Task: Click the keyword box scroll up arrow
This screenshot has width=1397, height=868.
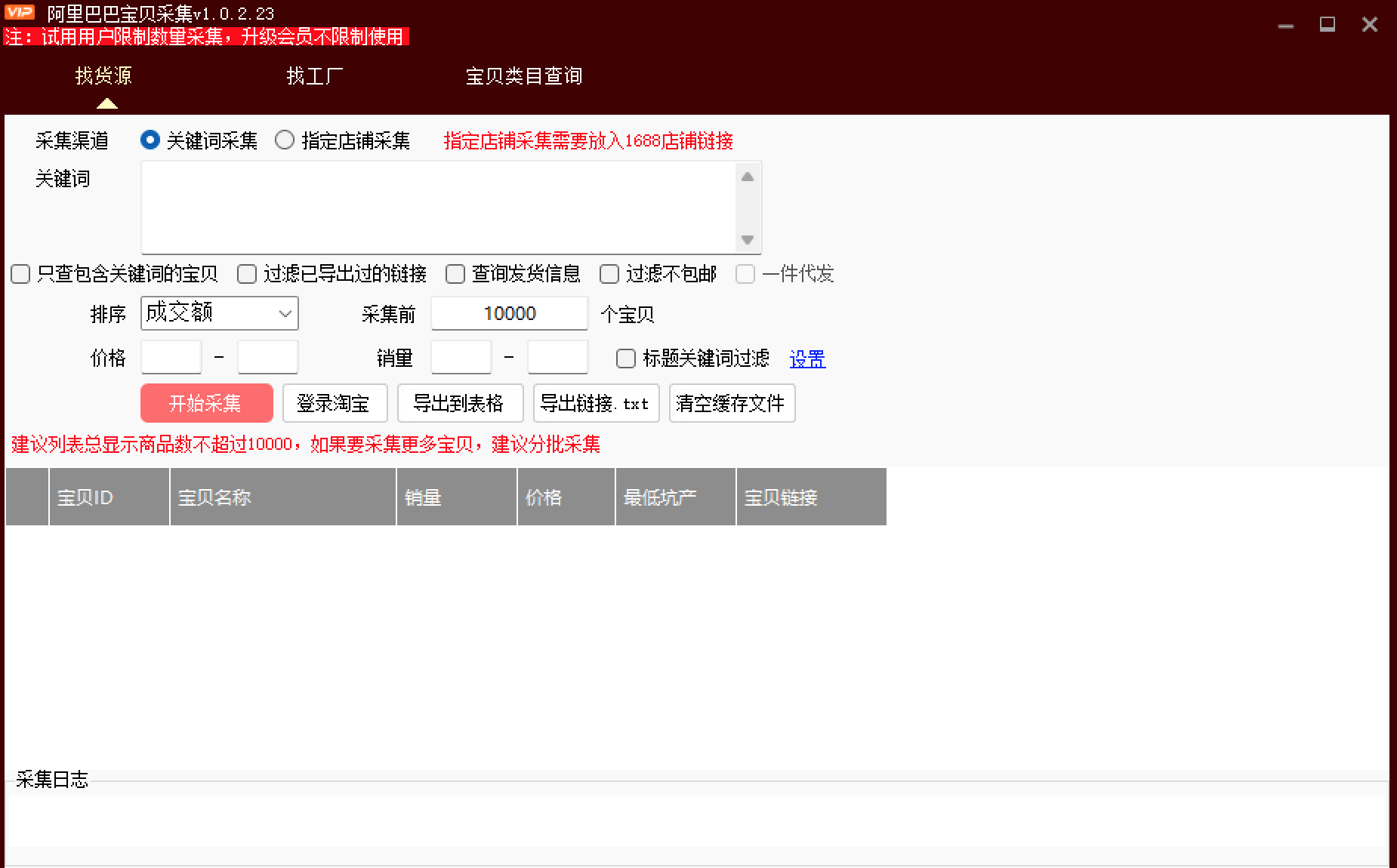Action: coord(748,177)
